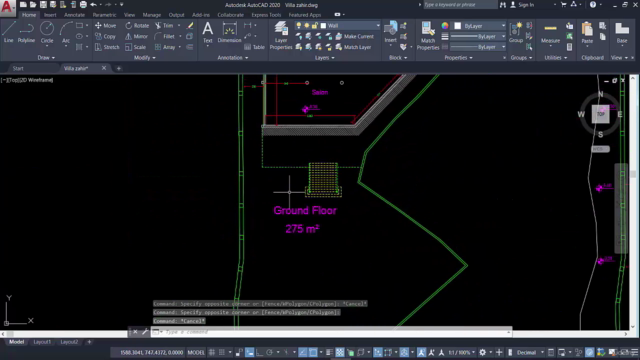Click MODEL space button in status bar

196,352
